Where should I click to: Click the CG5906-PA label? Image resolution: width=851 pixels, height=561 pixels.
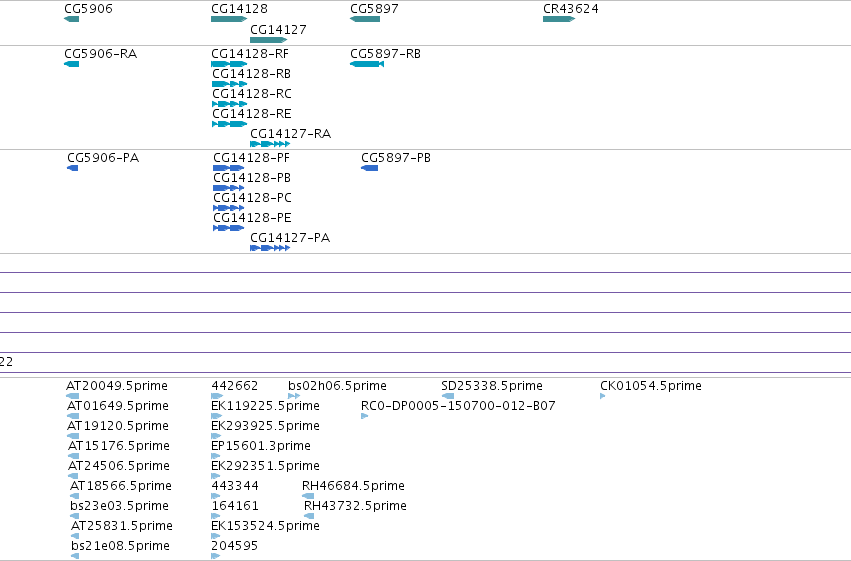click(x=103, y=158)
